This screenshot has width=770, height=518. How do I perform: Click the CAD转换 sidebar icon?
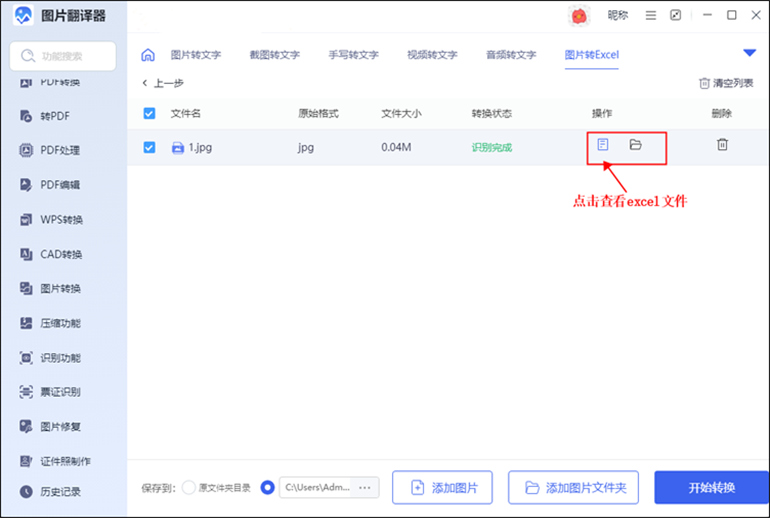[26, 254]
